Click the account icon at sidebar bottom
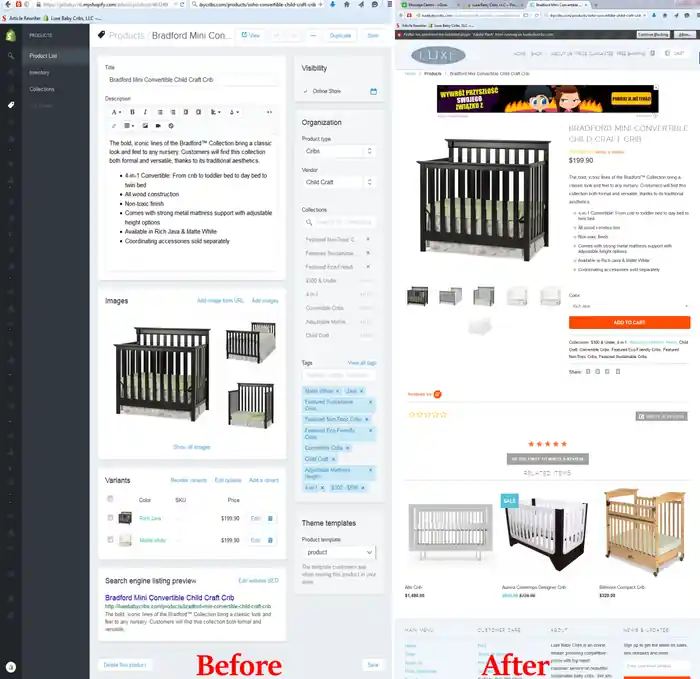This screenshot has width=700, height=679. (11, 667)
